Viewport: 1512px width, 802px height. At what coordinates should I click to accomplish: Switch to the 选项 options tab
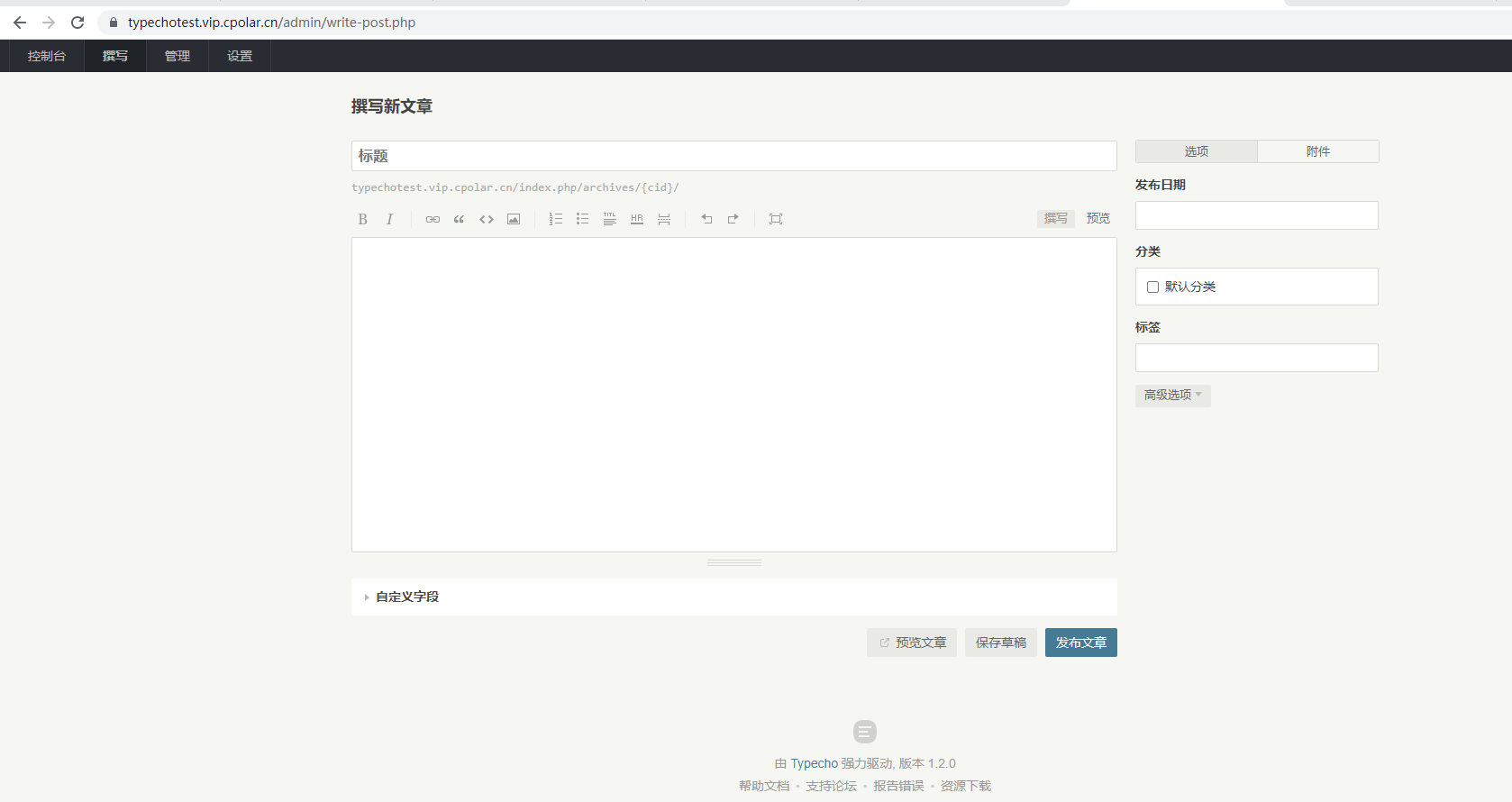tap(1196, 151)
